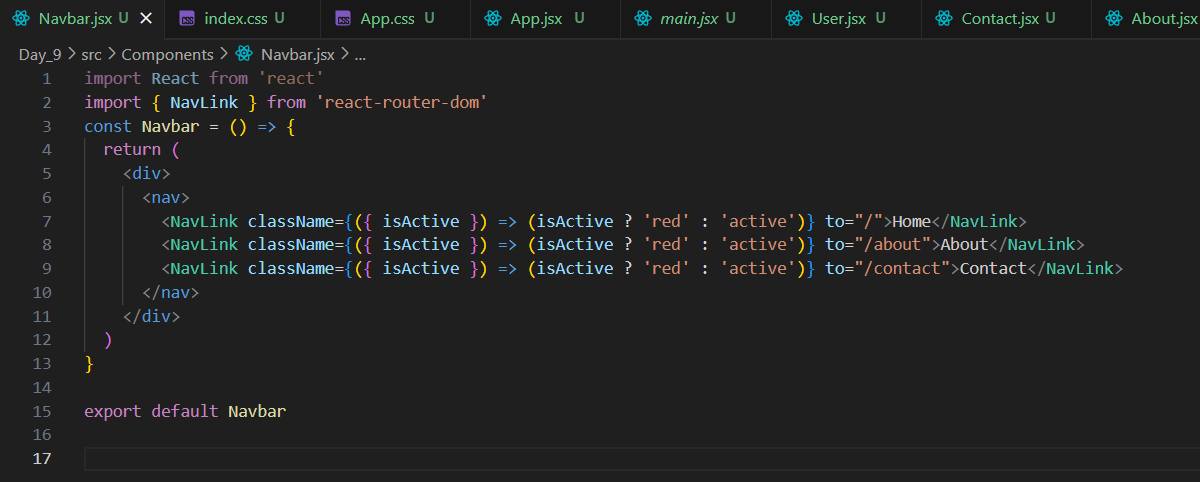Image resolution: width=1200 pixels, height=482 pixels.
Task: Click the React icon on main.jsx tab
Action: (x=643, y=18)
